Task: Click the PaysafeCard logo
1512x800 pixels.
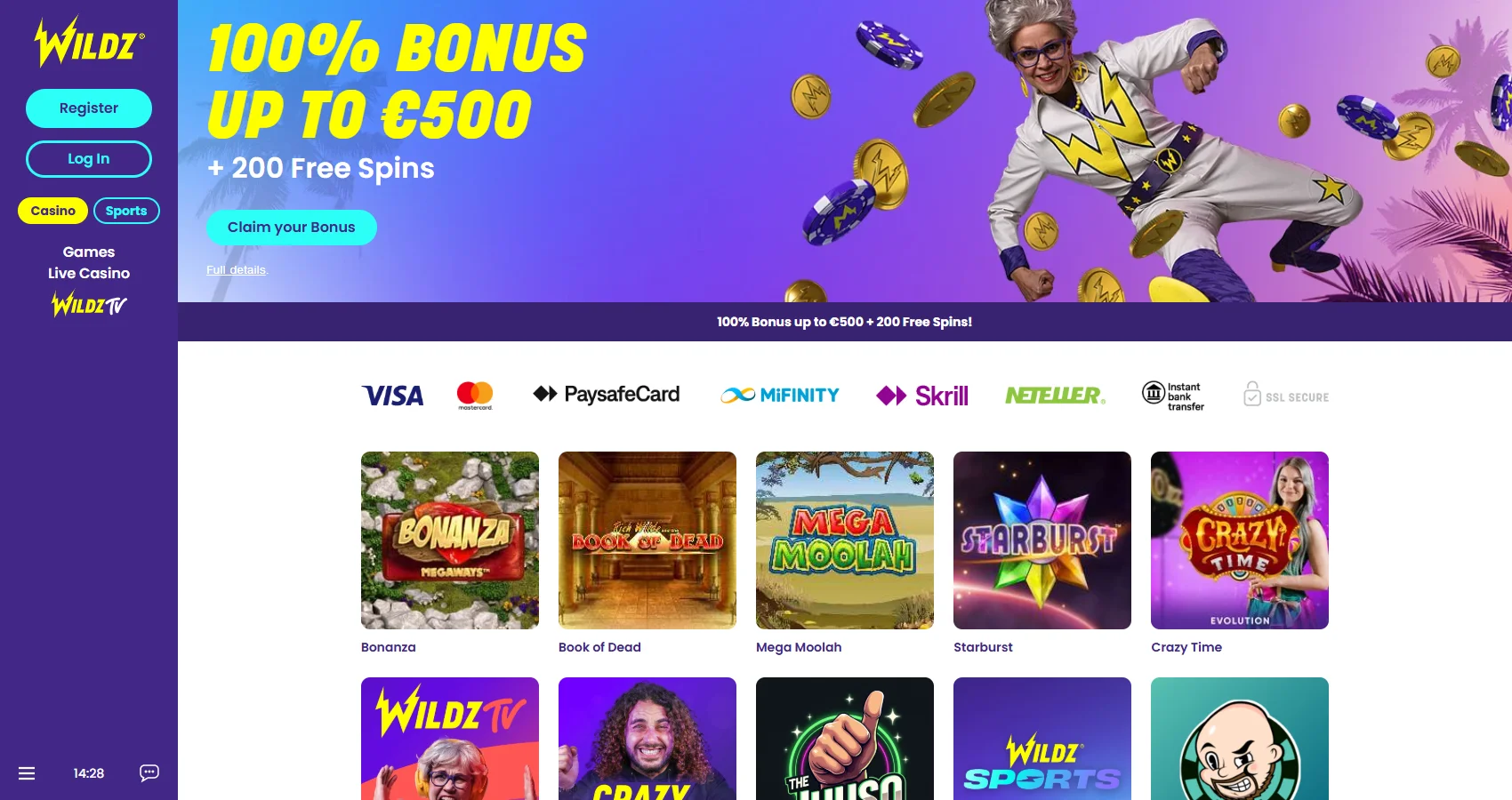Action: (x=607, y=394)
